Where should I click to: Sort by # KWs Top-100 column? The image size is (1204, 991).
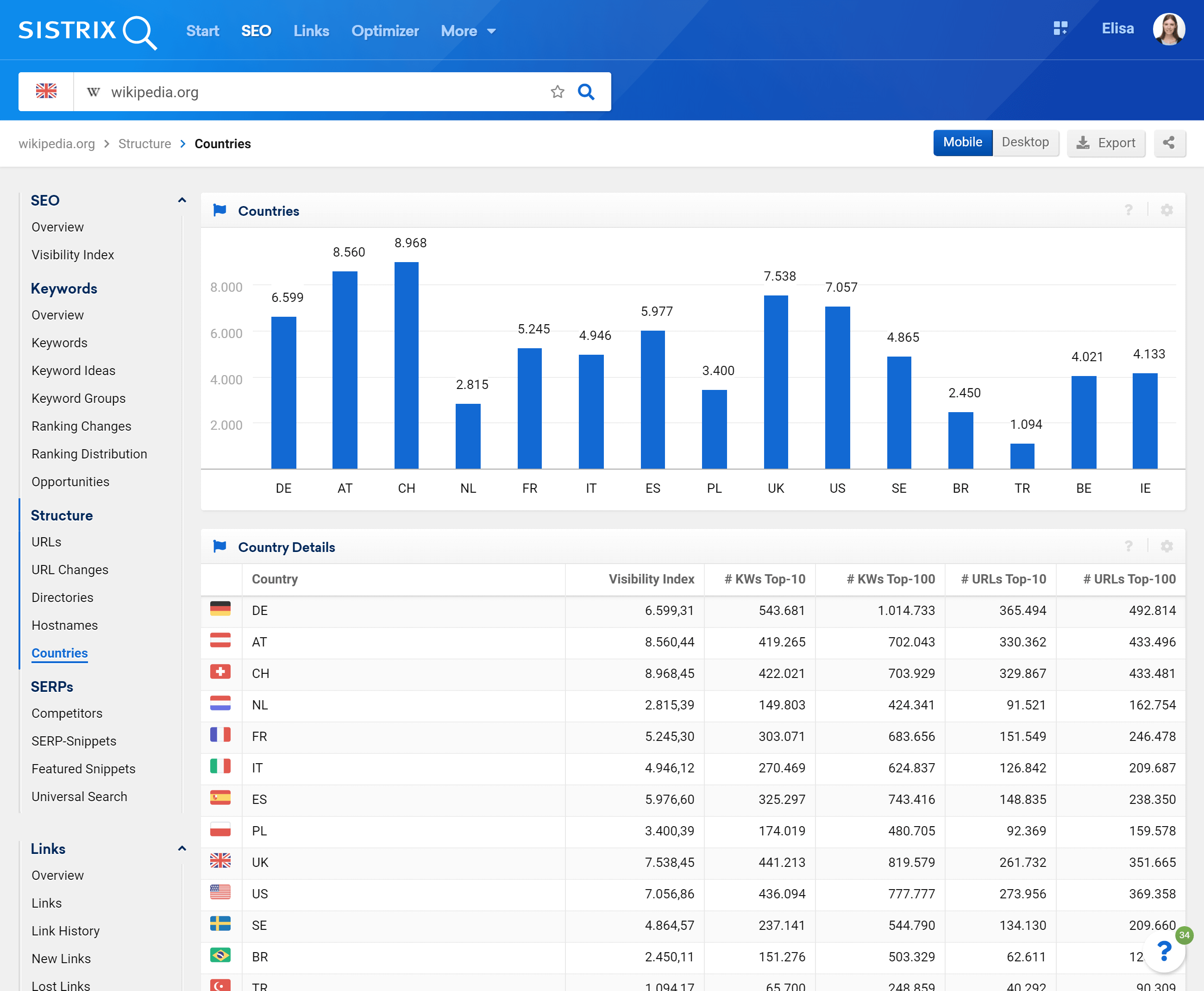point(890,579)
